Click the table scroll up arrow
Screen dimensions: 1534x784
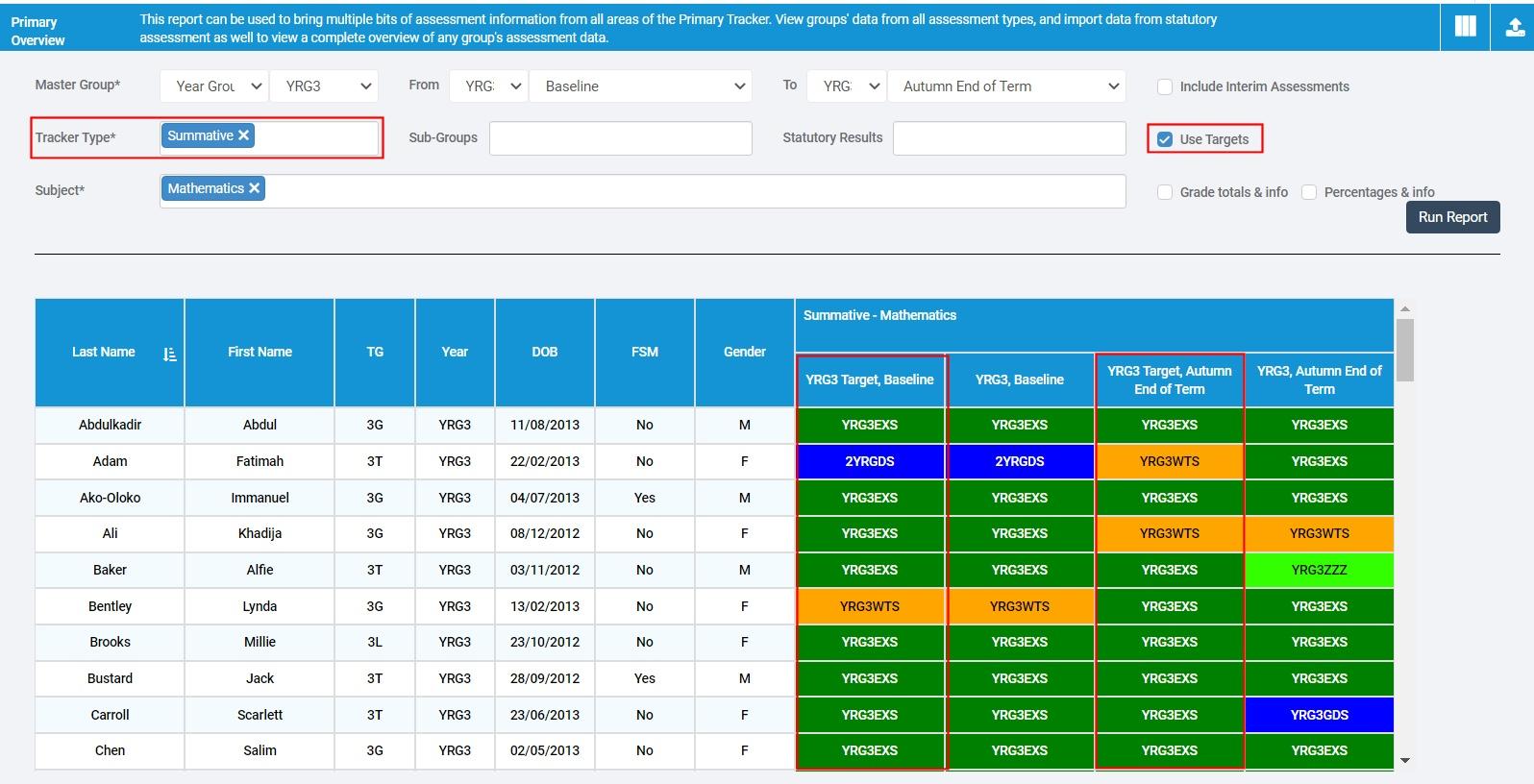pos(1404,309)
